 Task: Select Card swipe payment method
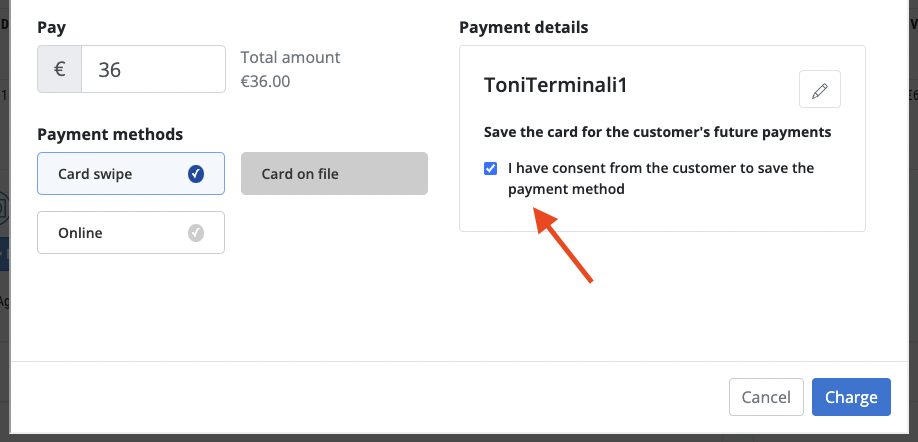point(131,174)
